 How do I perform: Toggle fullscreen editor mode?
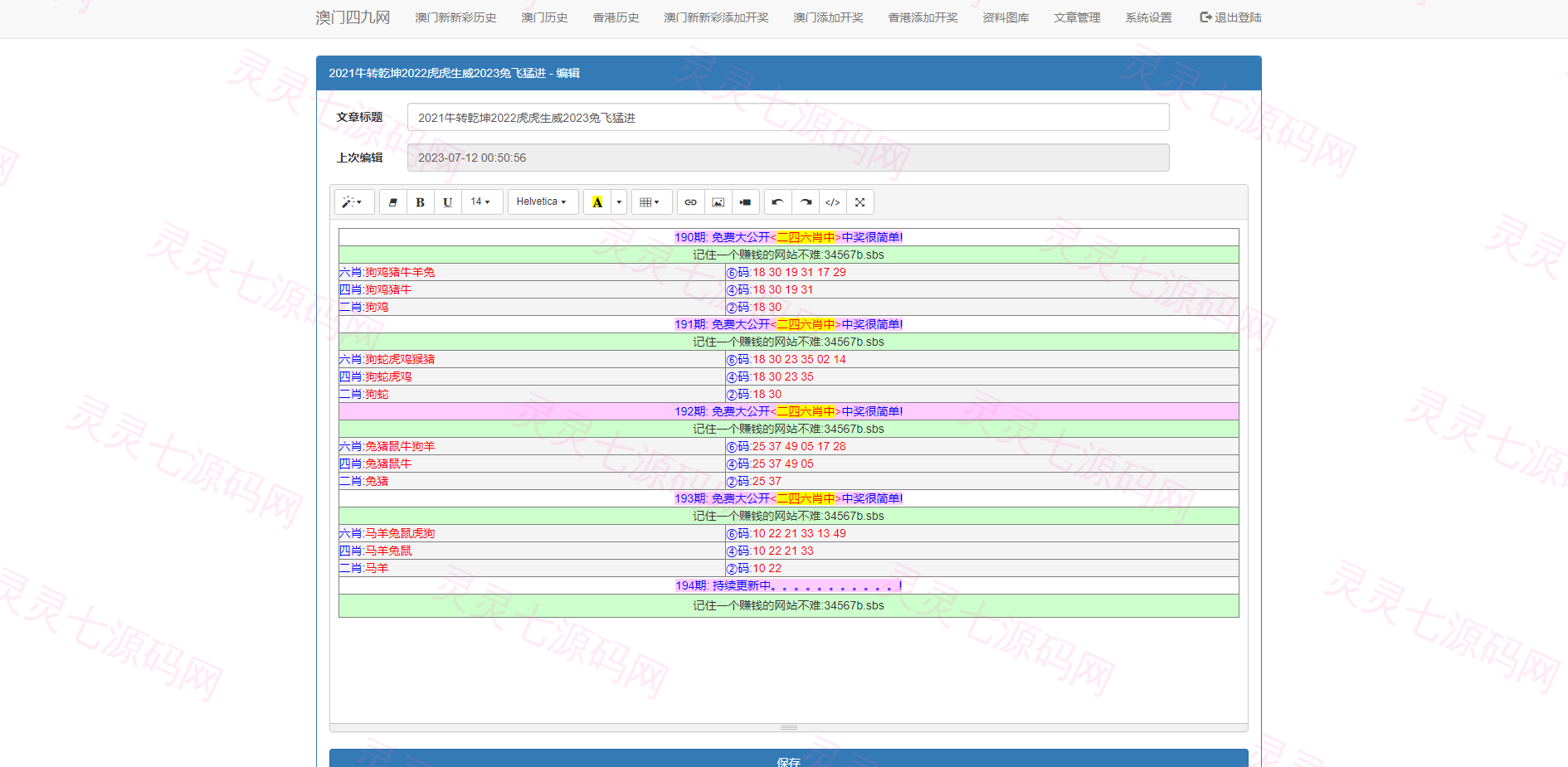click(x=860, y=202)
